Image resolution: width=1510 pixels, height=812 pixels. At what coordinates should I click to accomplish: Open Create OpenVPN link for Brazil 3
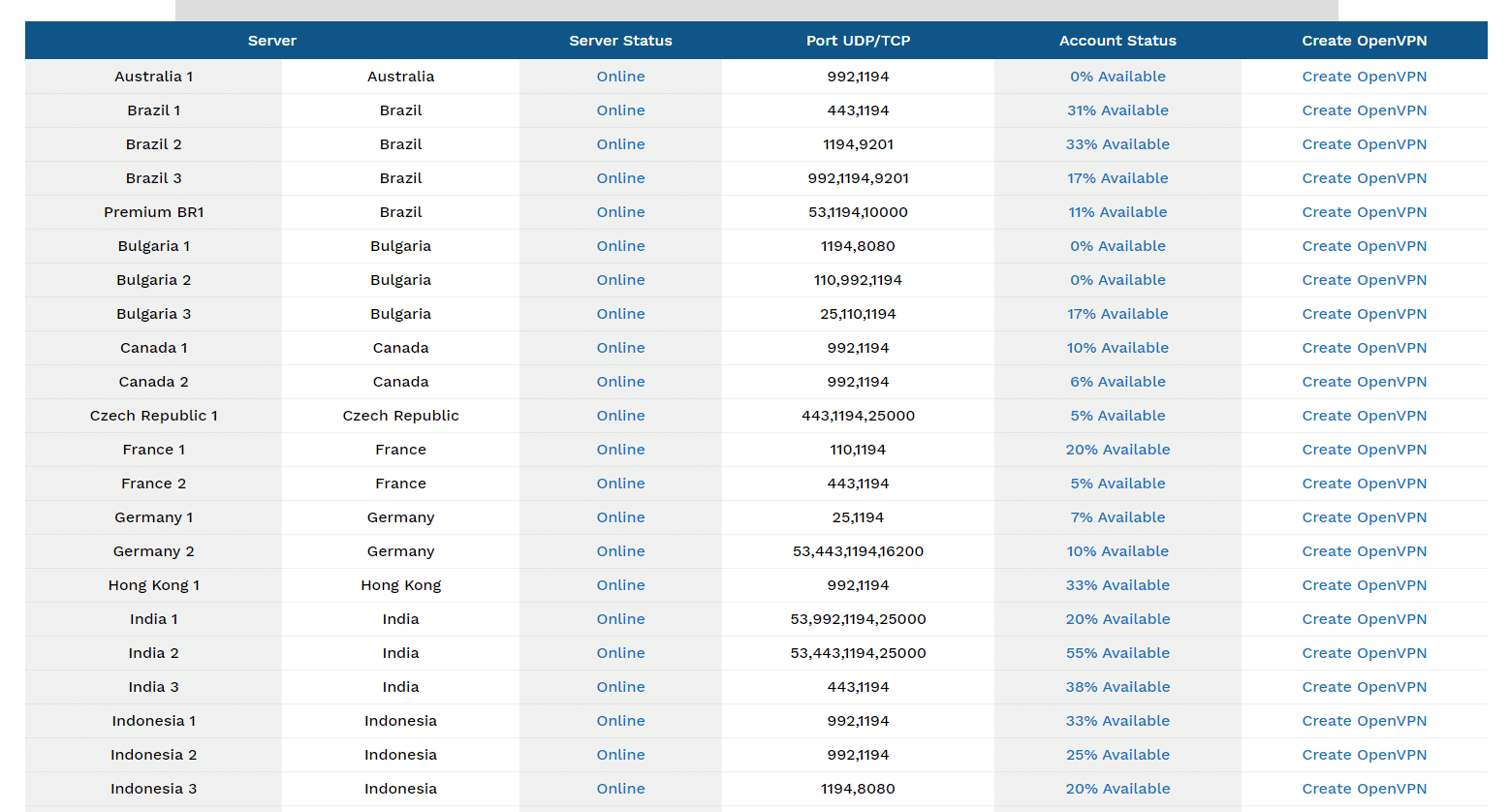(x=1364, y=178)
